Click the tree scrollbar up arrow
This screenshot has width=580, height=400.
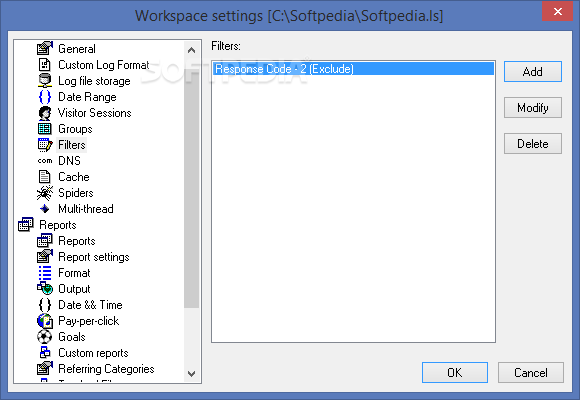click(192, 50)
